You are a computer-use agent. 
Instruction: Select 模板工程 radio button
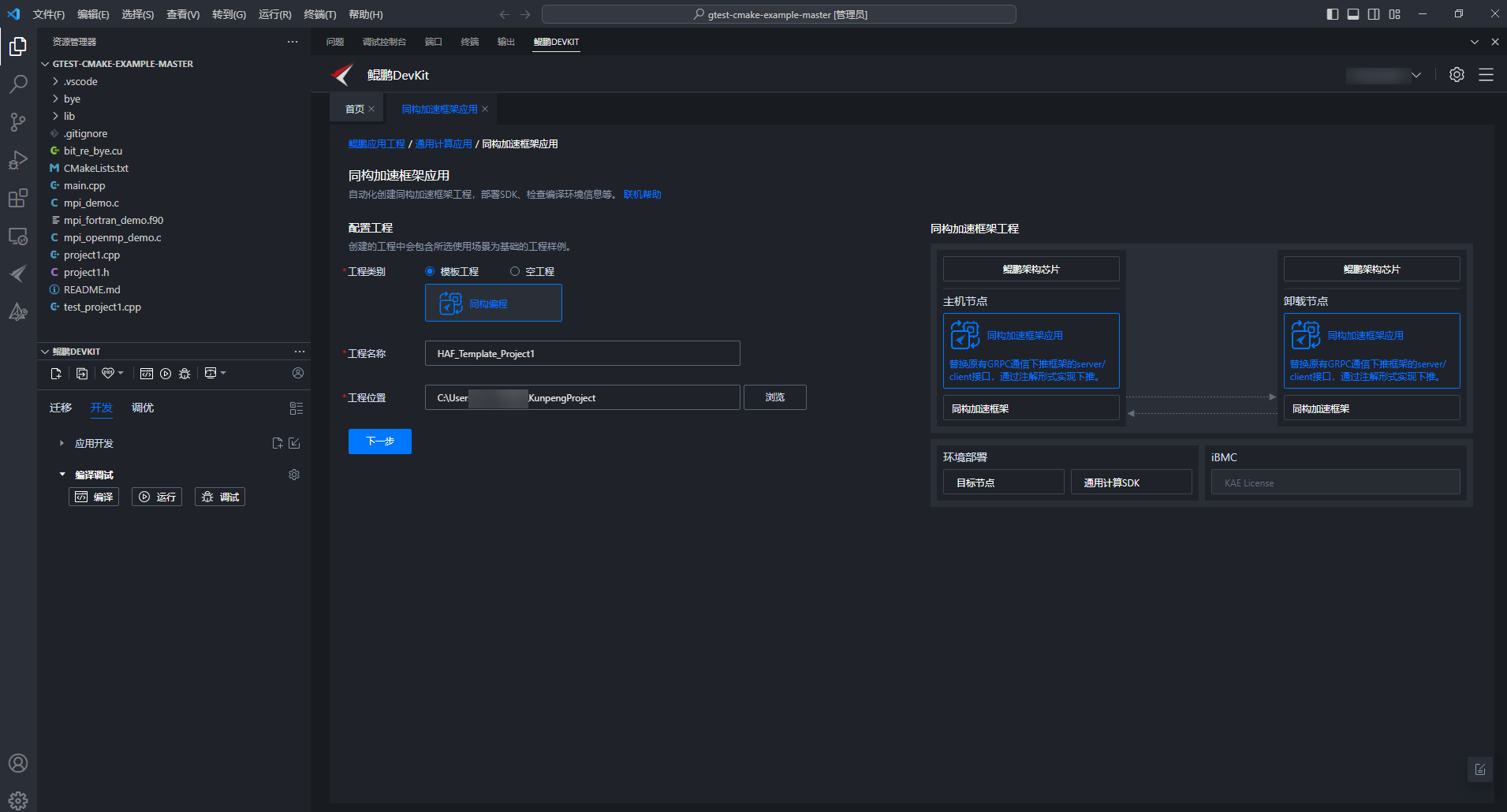coord(430,271)
